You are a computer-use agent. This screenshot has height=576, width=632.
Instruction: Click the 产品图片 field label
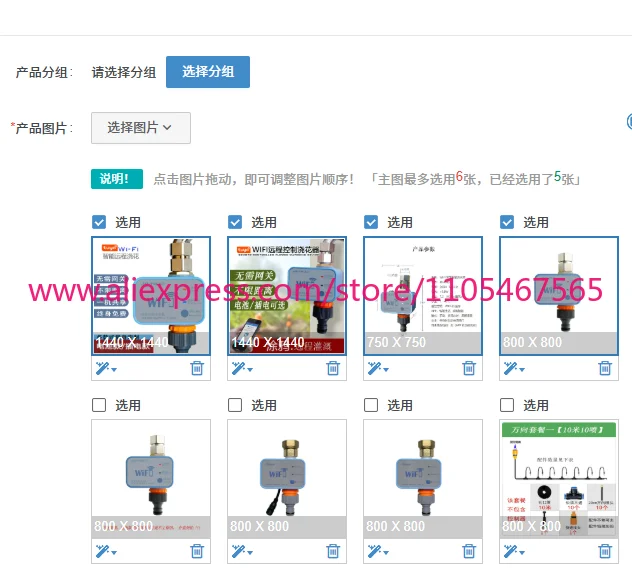pos(42,128)
